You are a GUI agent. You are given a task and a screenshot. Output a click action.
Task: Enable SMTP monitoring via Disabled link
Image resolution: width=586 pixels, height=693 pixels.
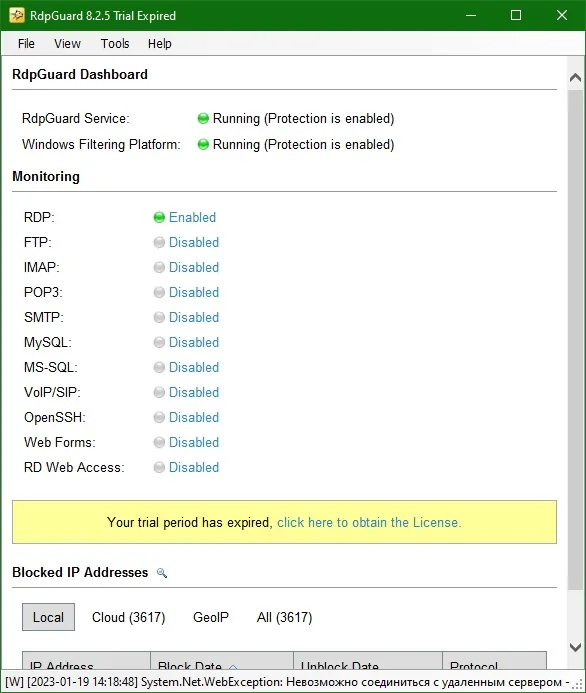click(194, 317)
